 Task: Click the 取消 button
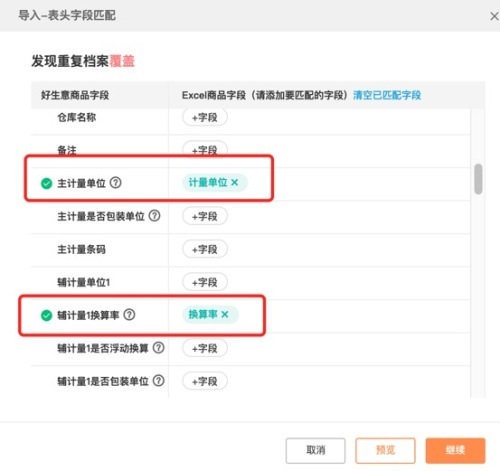coord(315,450)
